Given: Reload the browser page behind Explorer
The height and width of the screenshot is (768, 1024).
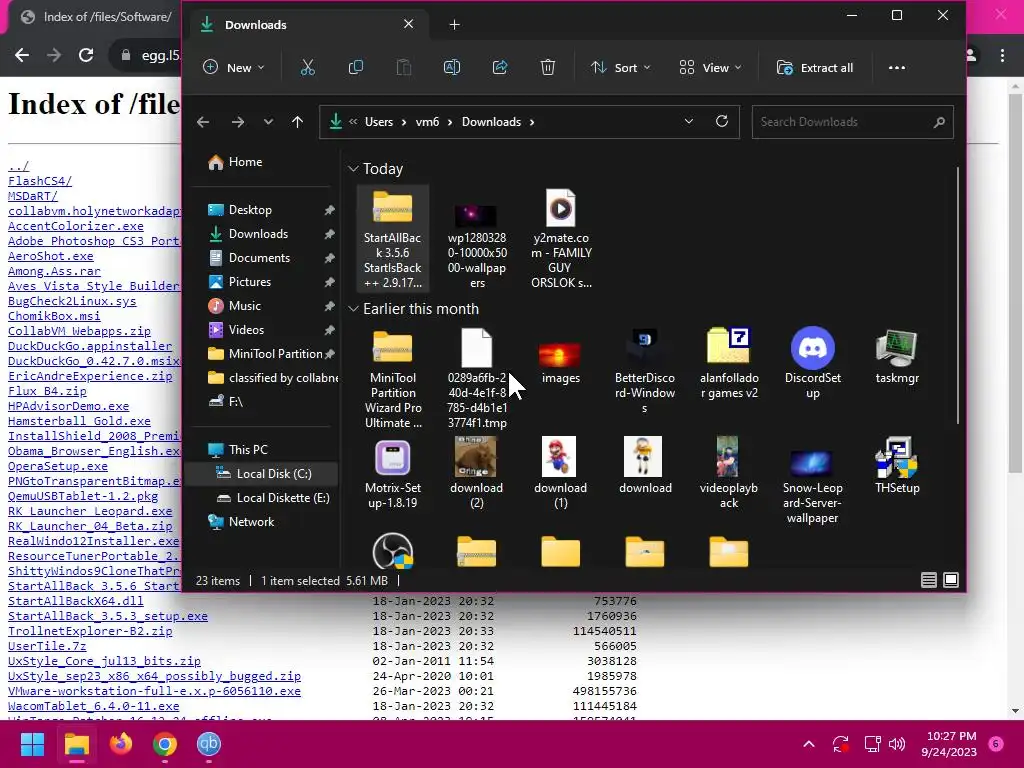Looking at the screenshot, I should point(86,55).
